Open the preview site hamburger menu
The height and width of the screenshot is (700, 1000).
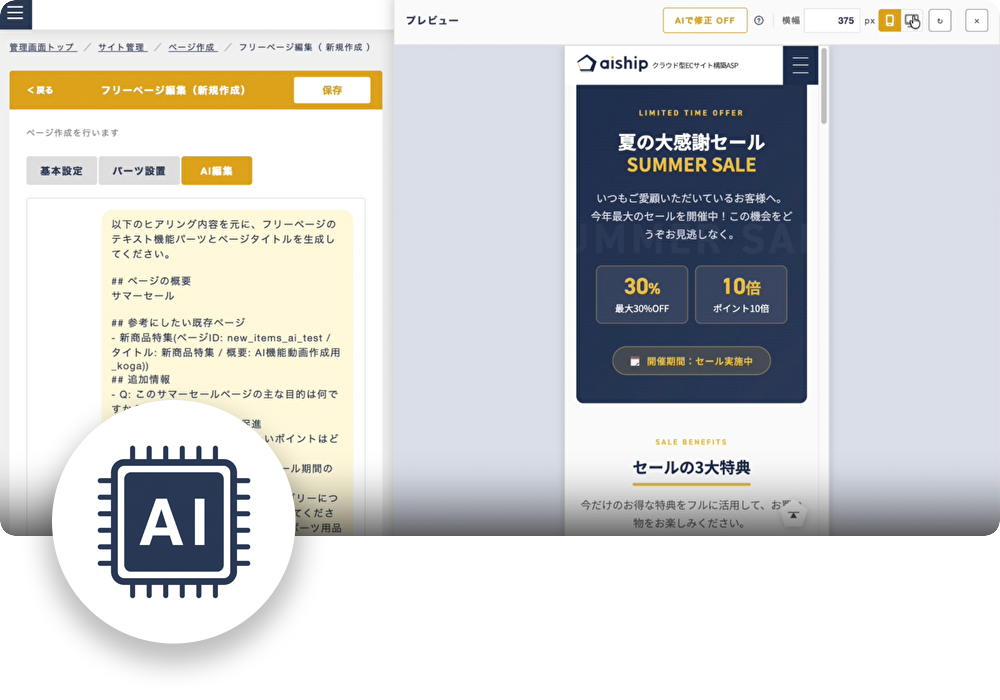click(800, 65)
